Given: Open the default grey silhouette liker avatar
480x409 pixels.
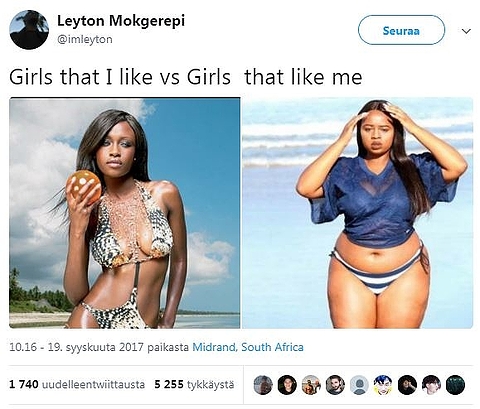Looking at the screenshot, I should tap(359, 385).
